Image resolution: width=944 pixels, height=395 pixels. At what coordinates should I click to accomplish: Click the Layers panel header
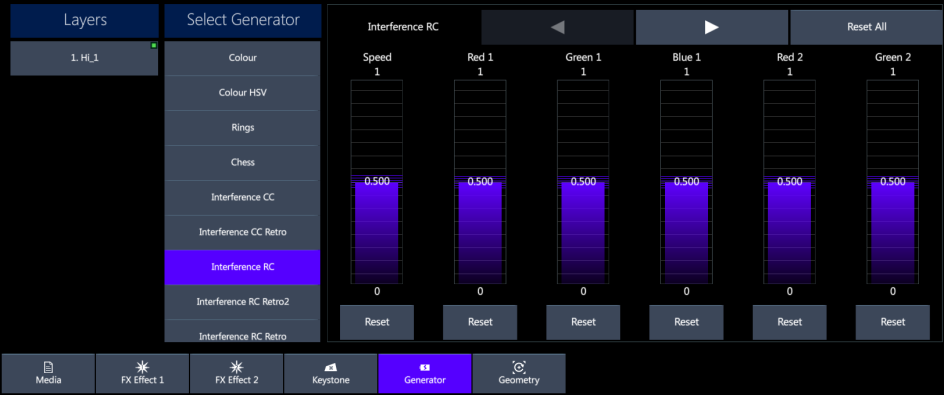tap(85, 20)
